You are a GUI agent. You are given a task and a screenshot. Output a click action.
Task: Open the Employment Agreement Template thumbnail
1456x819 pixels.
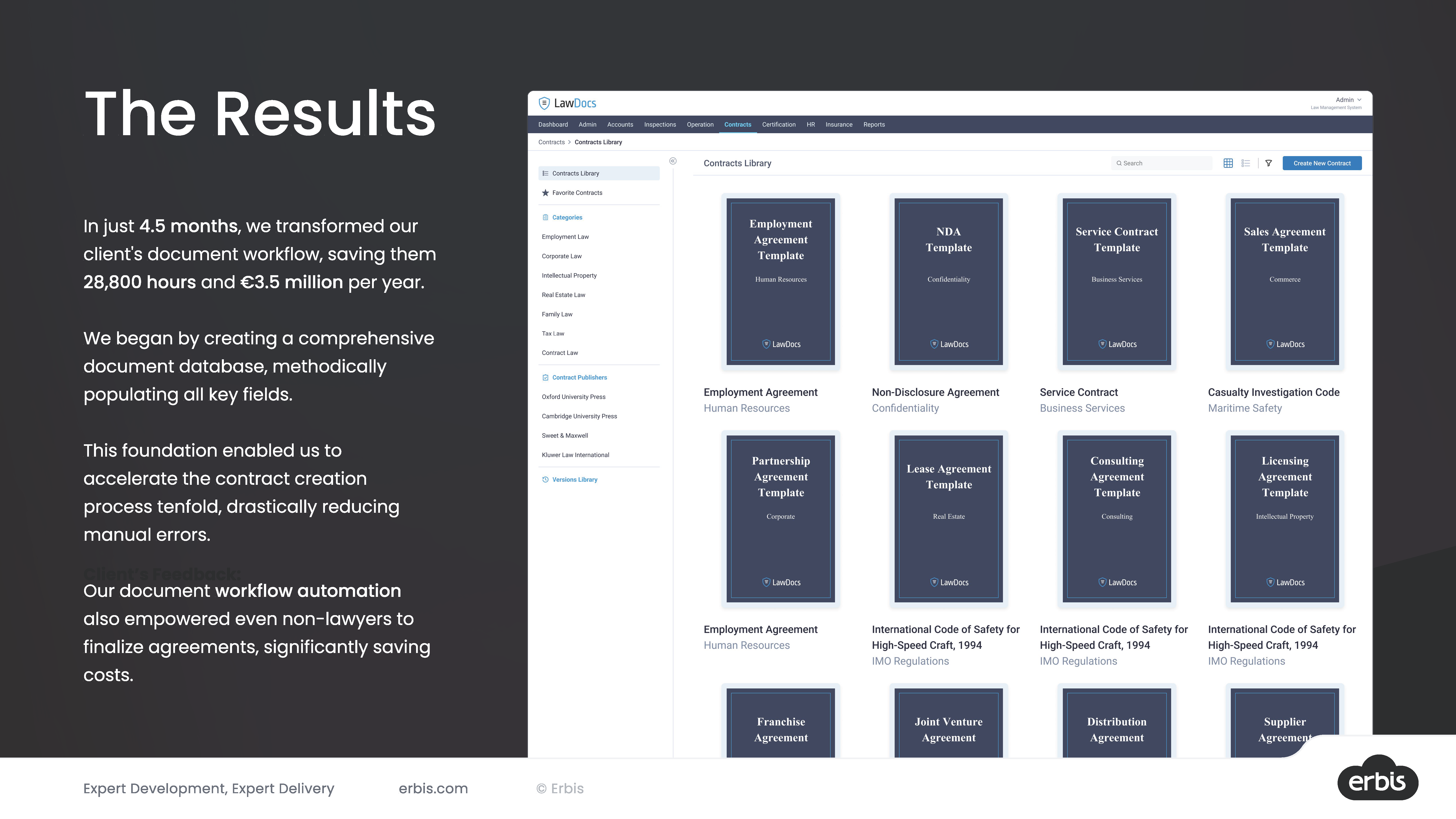click(x=781, y=282)
